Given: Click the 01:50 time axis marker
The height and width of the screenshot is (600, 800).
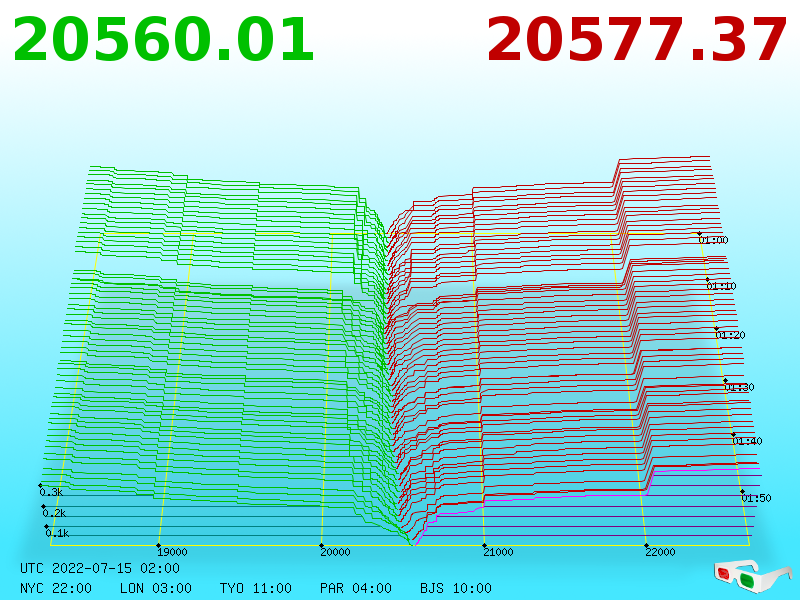Looking at the screenshot, I should (x=756, y=498).
